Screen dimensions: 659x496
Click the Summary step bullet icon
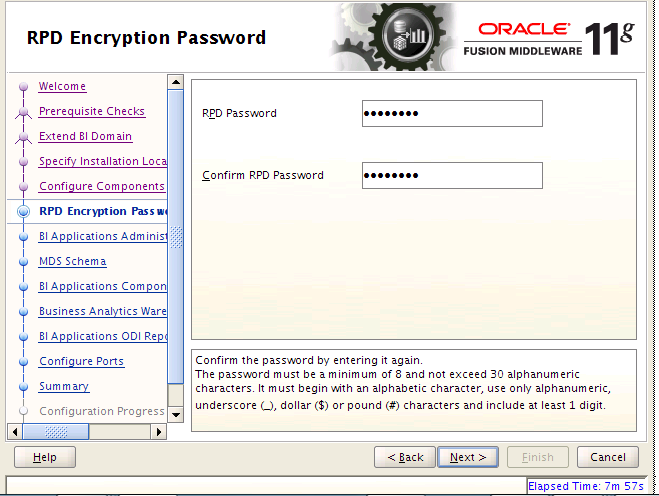(24, 387)
